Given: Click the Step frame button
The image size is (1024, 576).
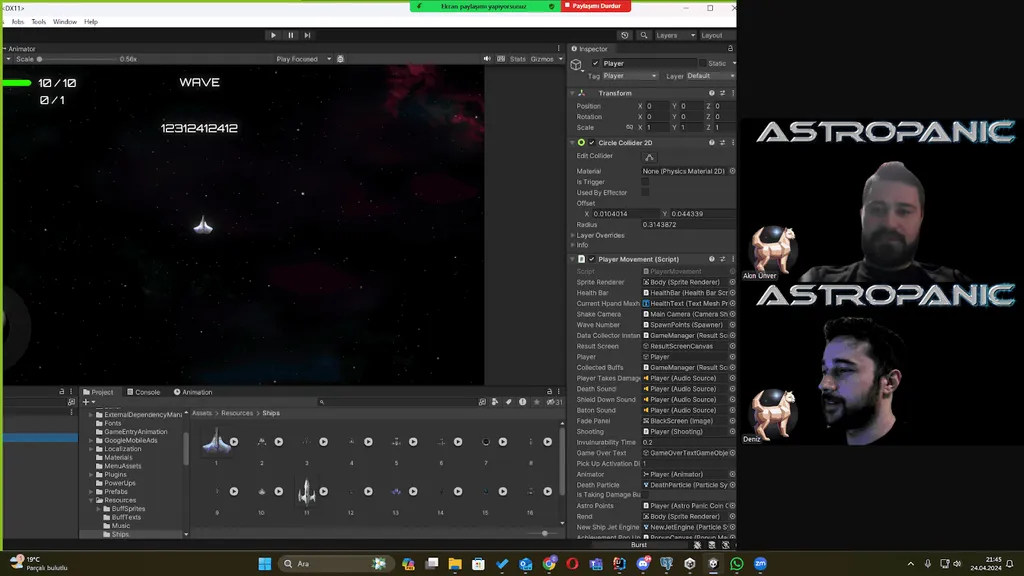Looking at the screenshot, I should [x=308, y=35].
